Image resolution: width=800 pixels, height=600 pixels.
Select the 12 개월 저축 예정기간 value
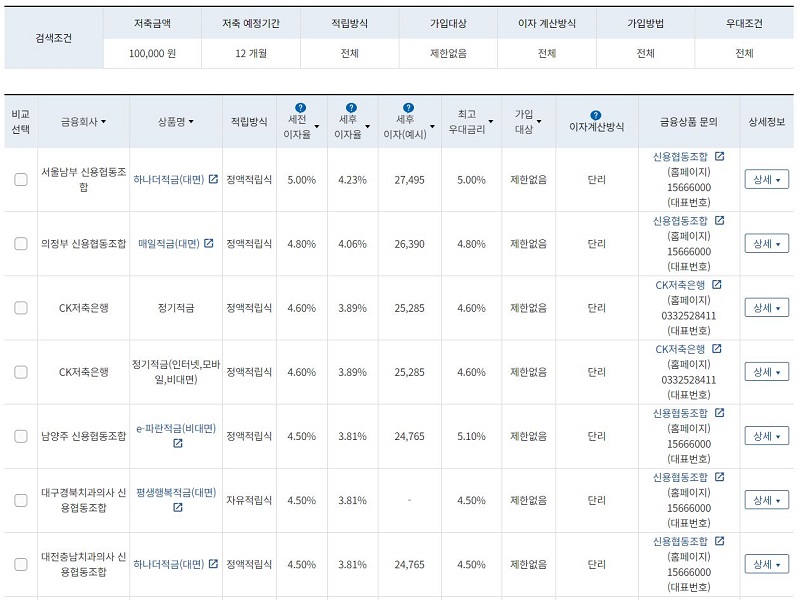tap(251, 53)
